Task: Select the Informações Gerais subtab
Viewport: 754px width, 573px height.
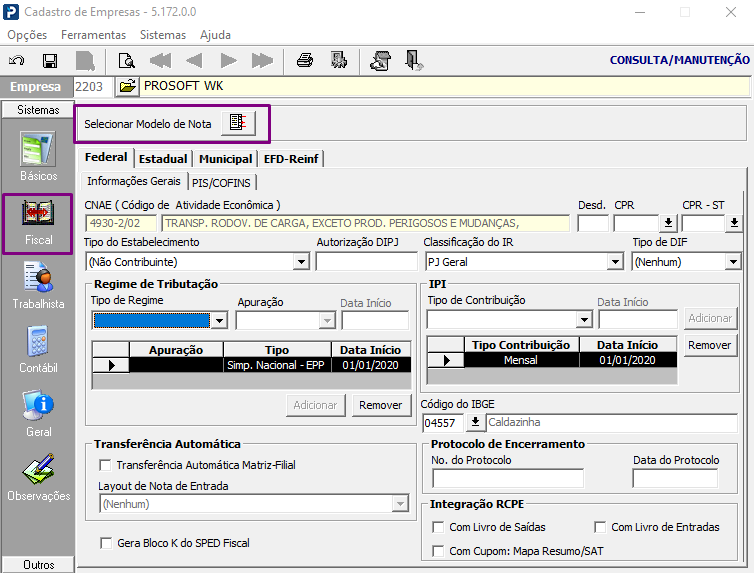Action: 134,181
